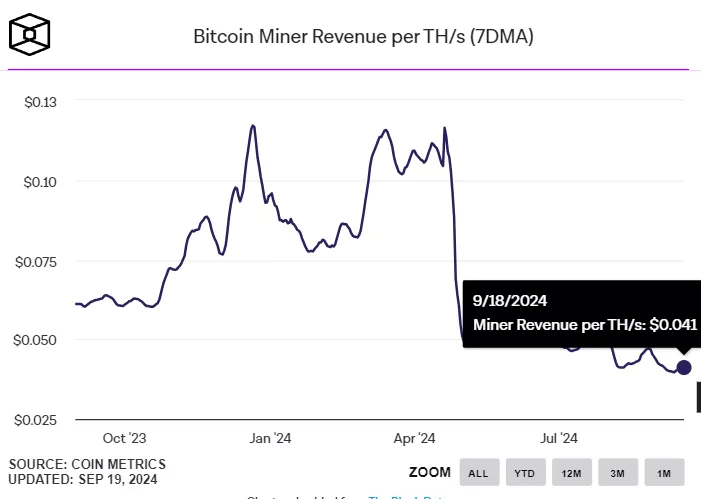Image resolution: width=701 pixels, height=499 pixels.
Task: Click the Jul '24 x-axis label
Action: 558,438
